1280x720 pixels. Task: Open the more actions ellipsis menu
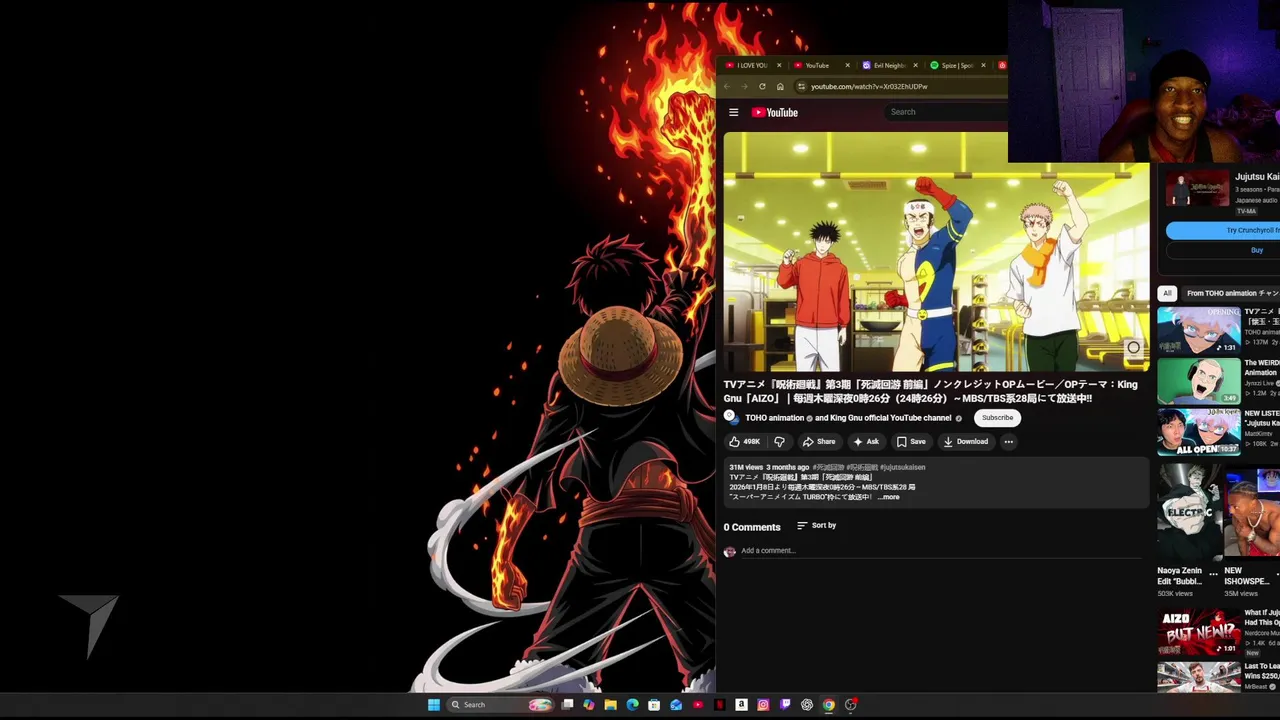click(1008, 441)
